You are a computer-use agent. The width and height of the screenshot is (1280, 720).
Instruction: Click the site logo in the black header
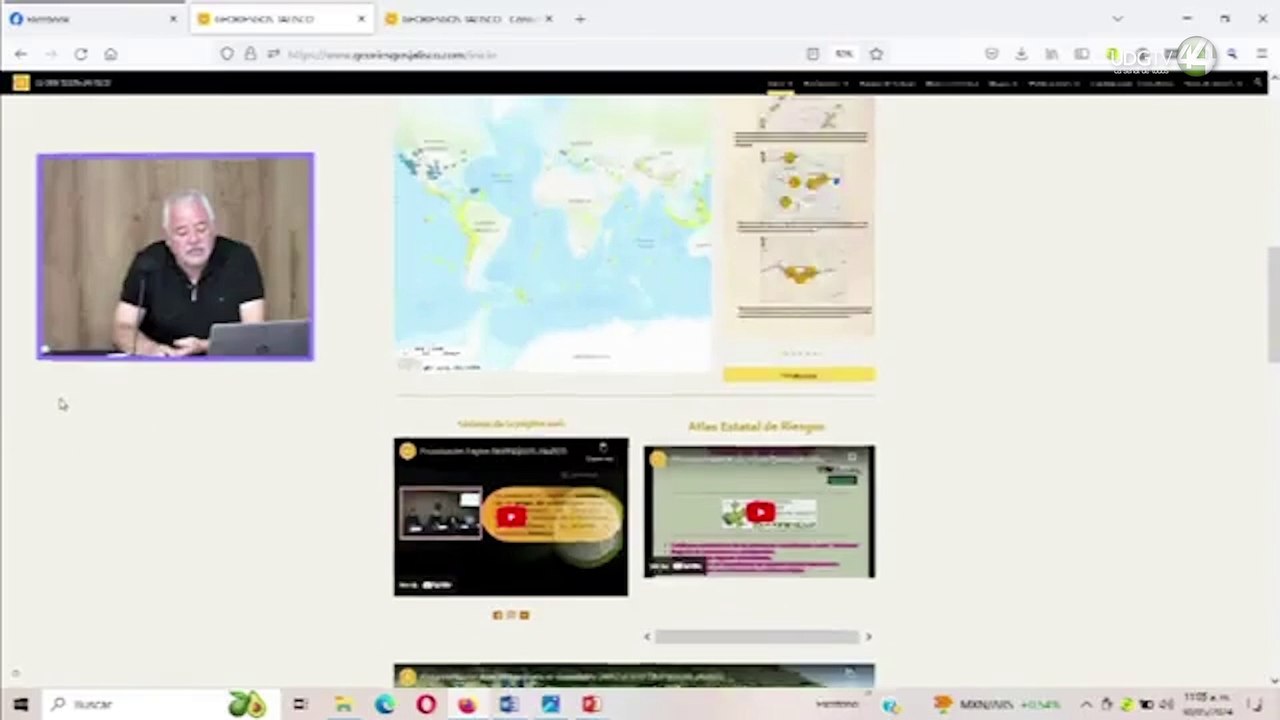(21, 83)
